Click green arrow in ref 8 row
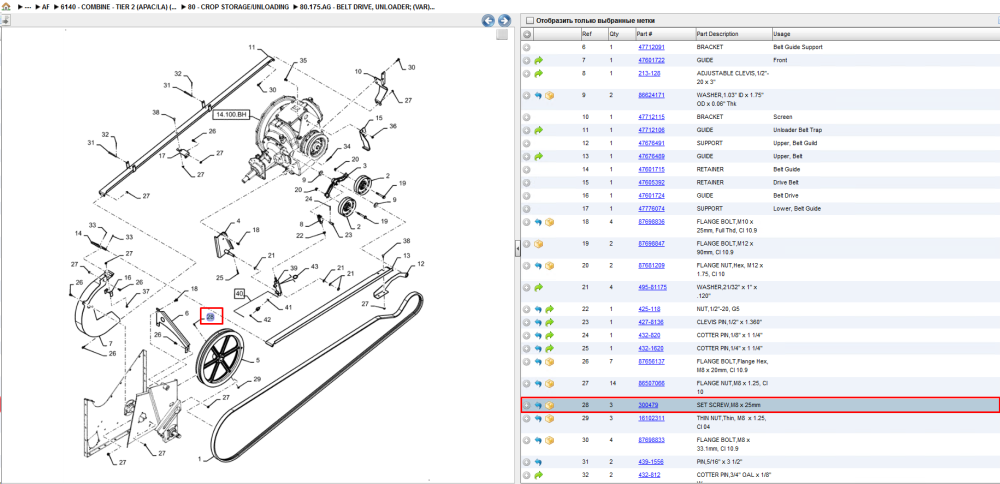The image size is (1000, 484). [538, 74]
